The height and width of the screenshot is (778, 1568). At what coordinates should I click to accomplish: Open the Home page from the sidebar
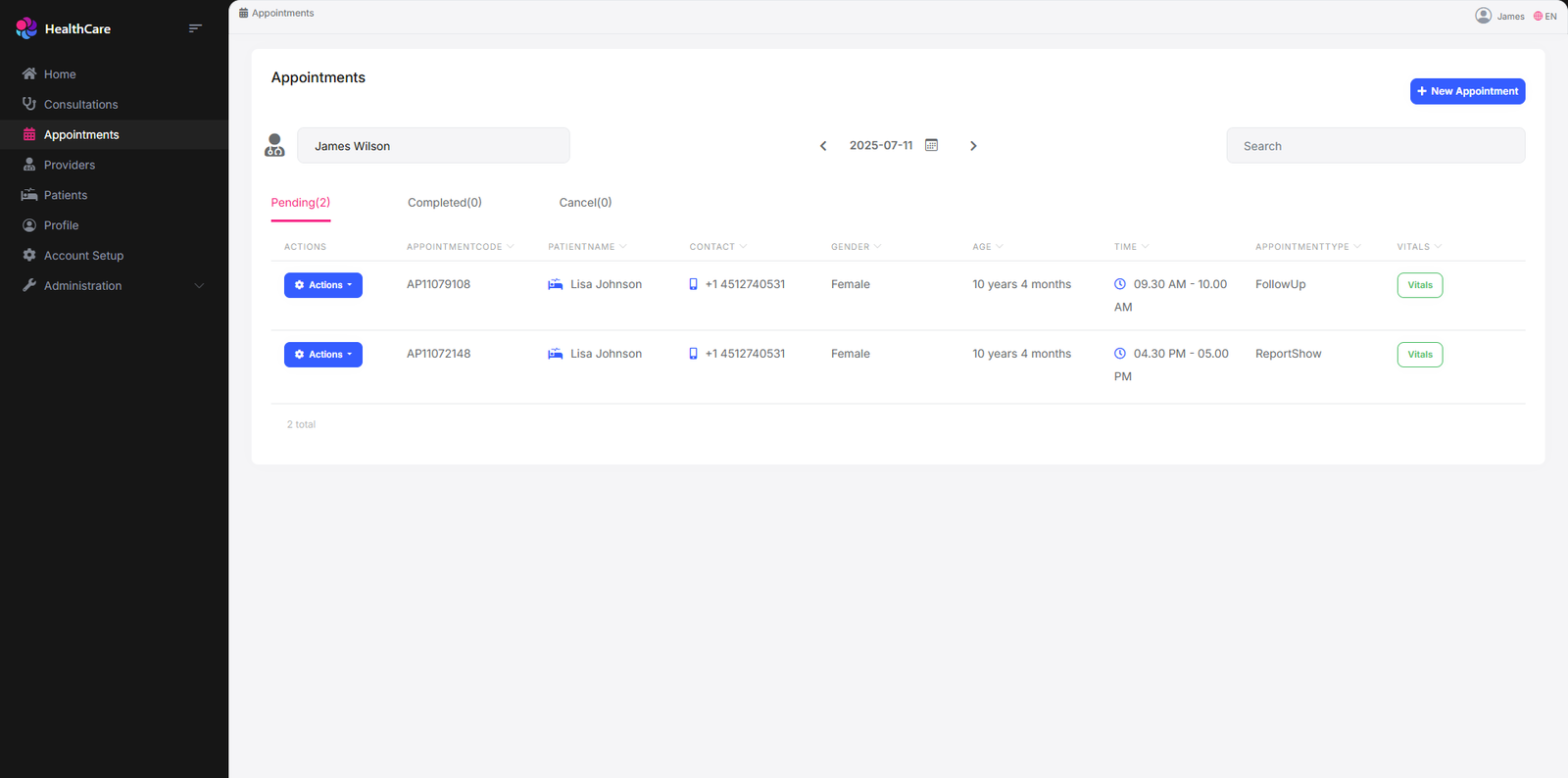click(59, 74)
